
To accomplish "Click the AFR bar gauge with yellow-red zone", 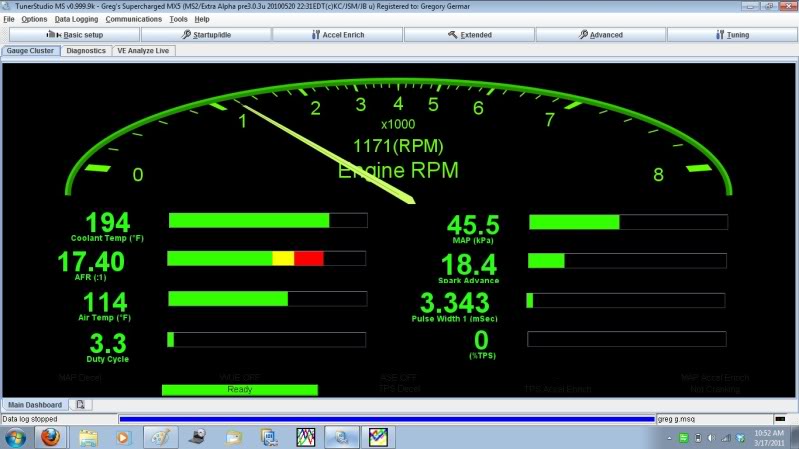I will coord(267,258).
